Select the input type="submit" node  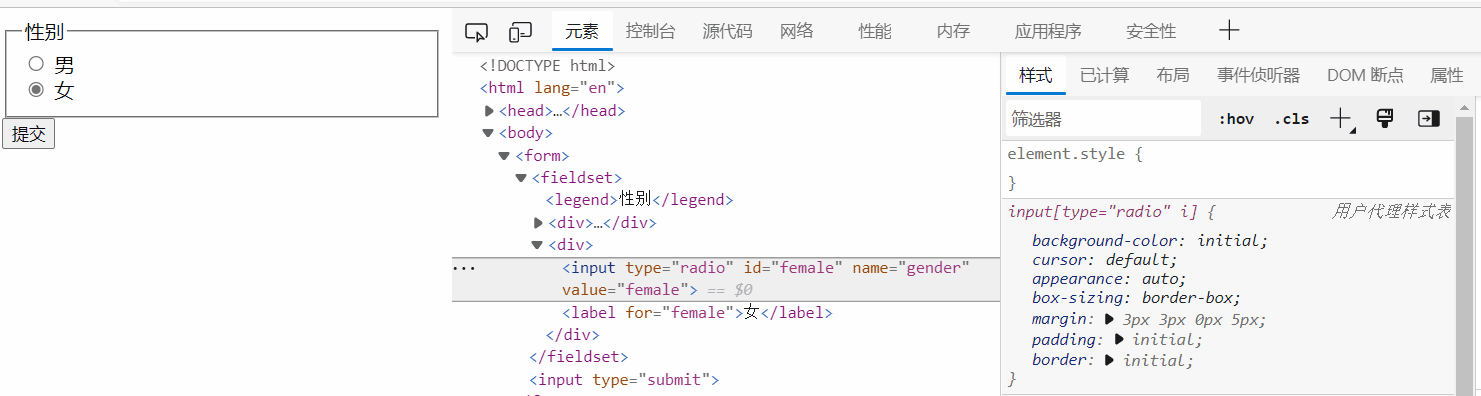pyautogui.click(x=624, y=380)
